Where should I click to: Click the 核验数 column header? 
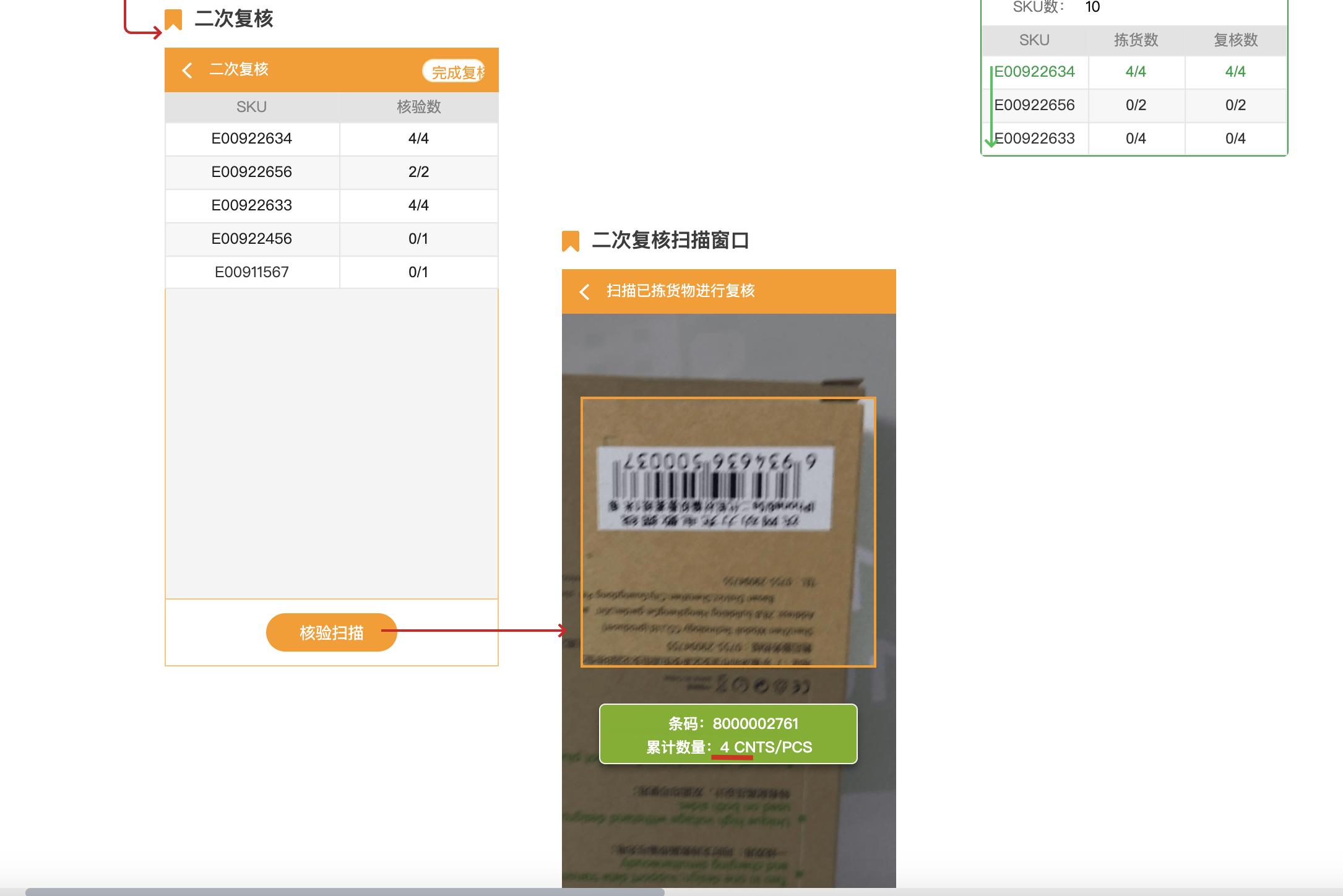(418, 107)
